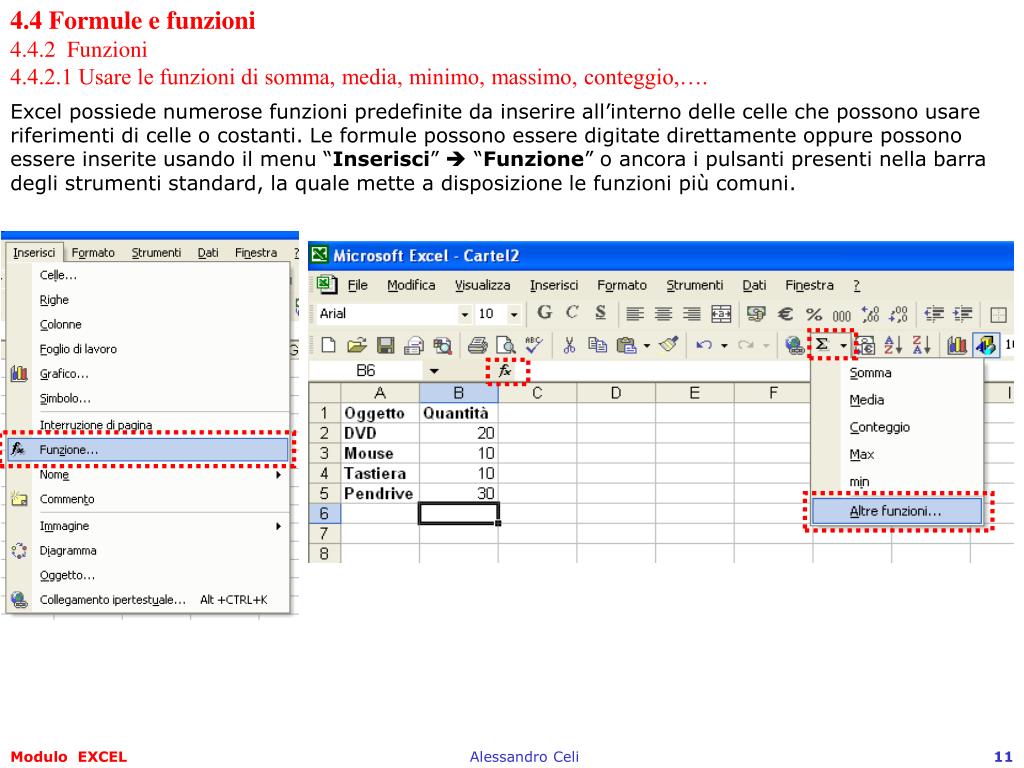Open the File menu in Excel
Viewport: 1024px width, 768px height.
click(357, 285)
